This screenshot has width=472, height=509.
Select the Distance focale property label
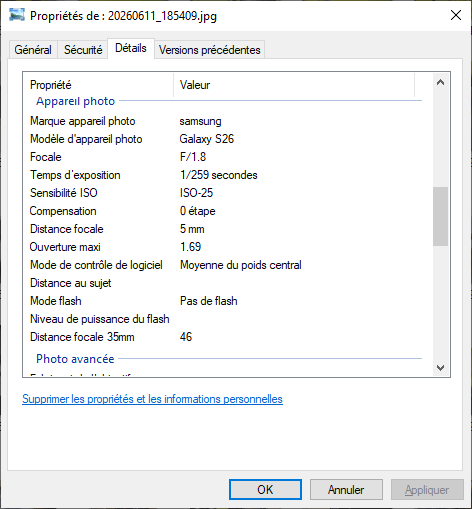[67, 229]
